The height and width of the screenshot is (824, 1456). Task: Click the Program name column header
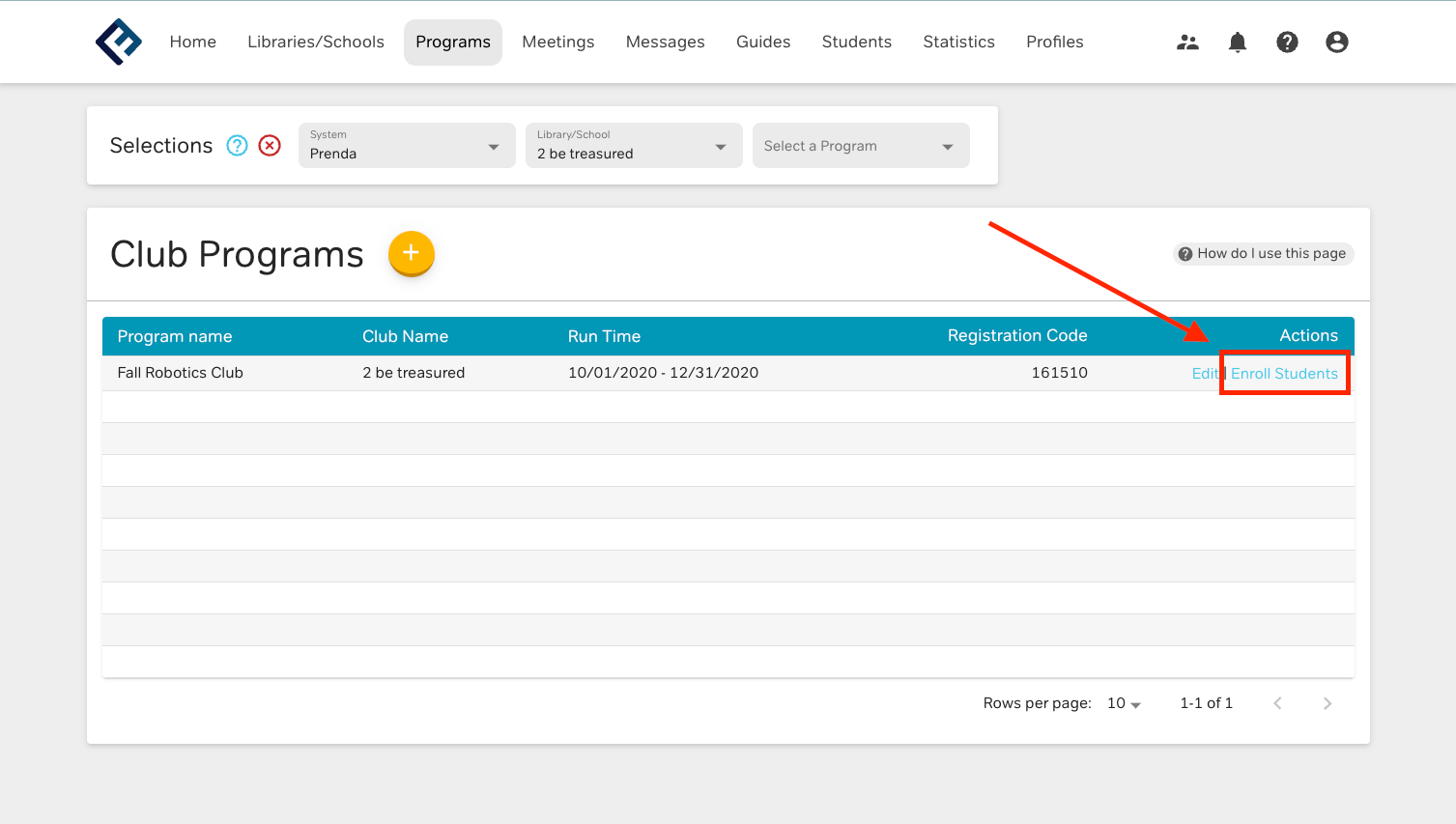pos(175,336)
